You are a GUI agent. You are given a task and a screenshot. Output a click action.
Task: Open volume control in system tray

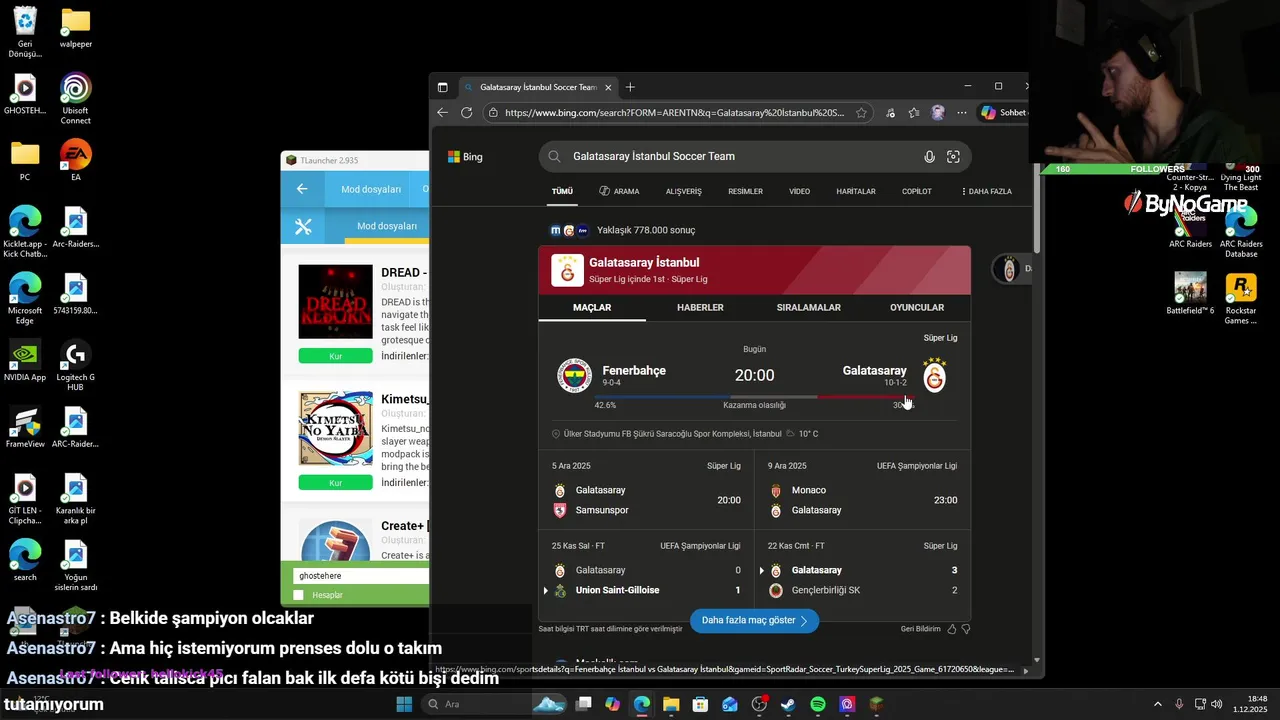tap(1217, 704)
